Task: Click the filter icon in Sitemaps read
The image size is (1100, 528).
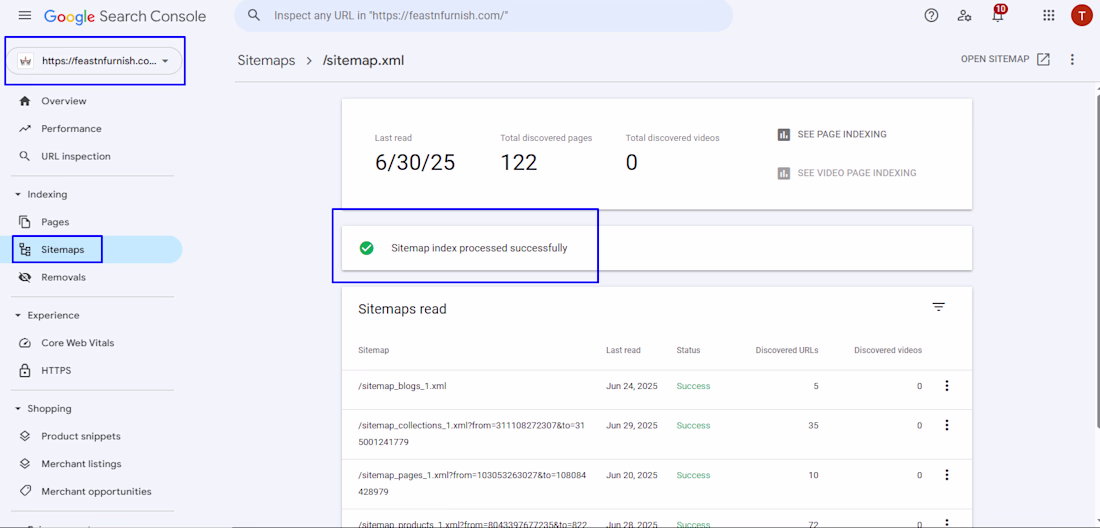Action: click(x=938, y=307)
